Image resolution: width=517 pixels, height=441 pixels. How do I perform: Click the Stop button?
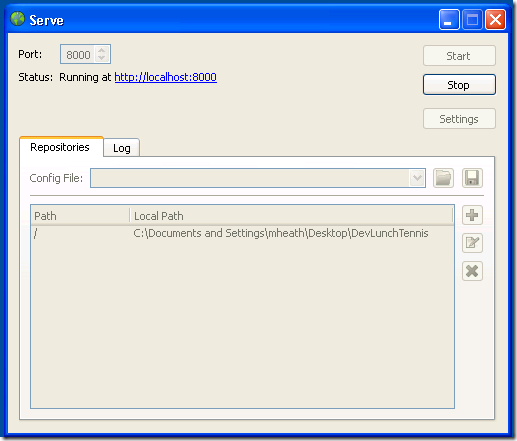[x=459, y=85]
